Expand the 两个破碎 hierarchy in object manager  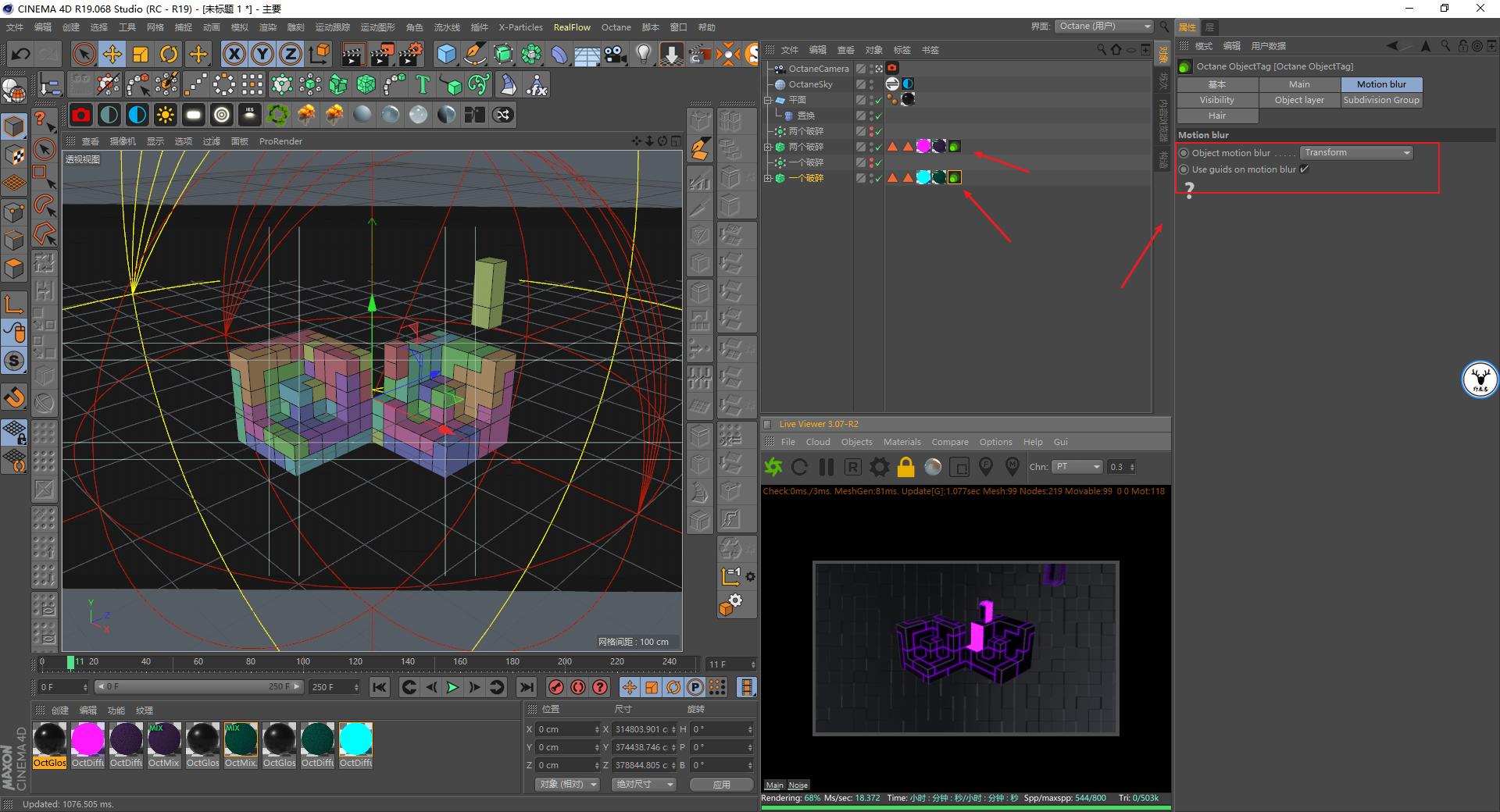[768, 146]
